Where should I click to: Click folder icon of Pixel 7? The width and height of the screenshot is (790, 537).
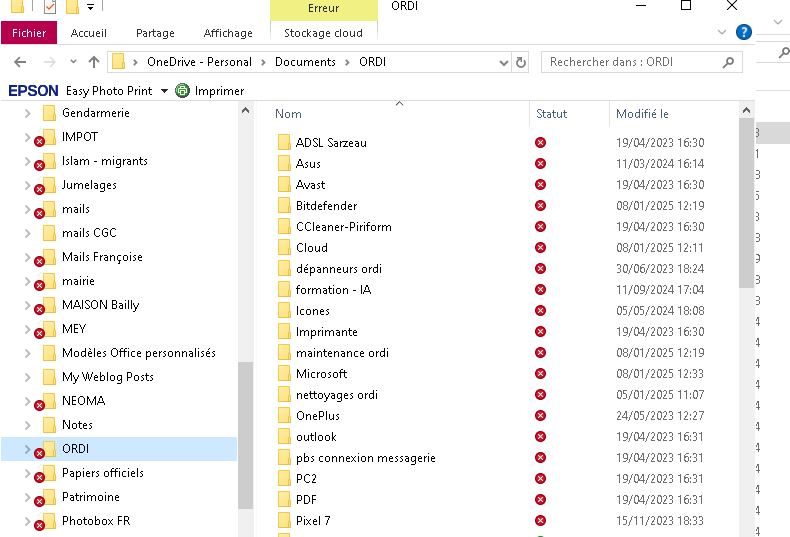click(284, 520)
